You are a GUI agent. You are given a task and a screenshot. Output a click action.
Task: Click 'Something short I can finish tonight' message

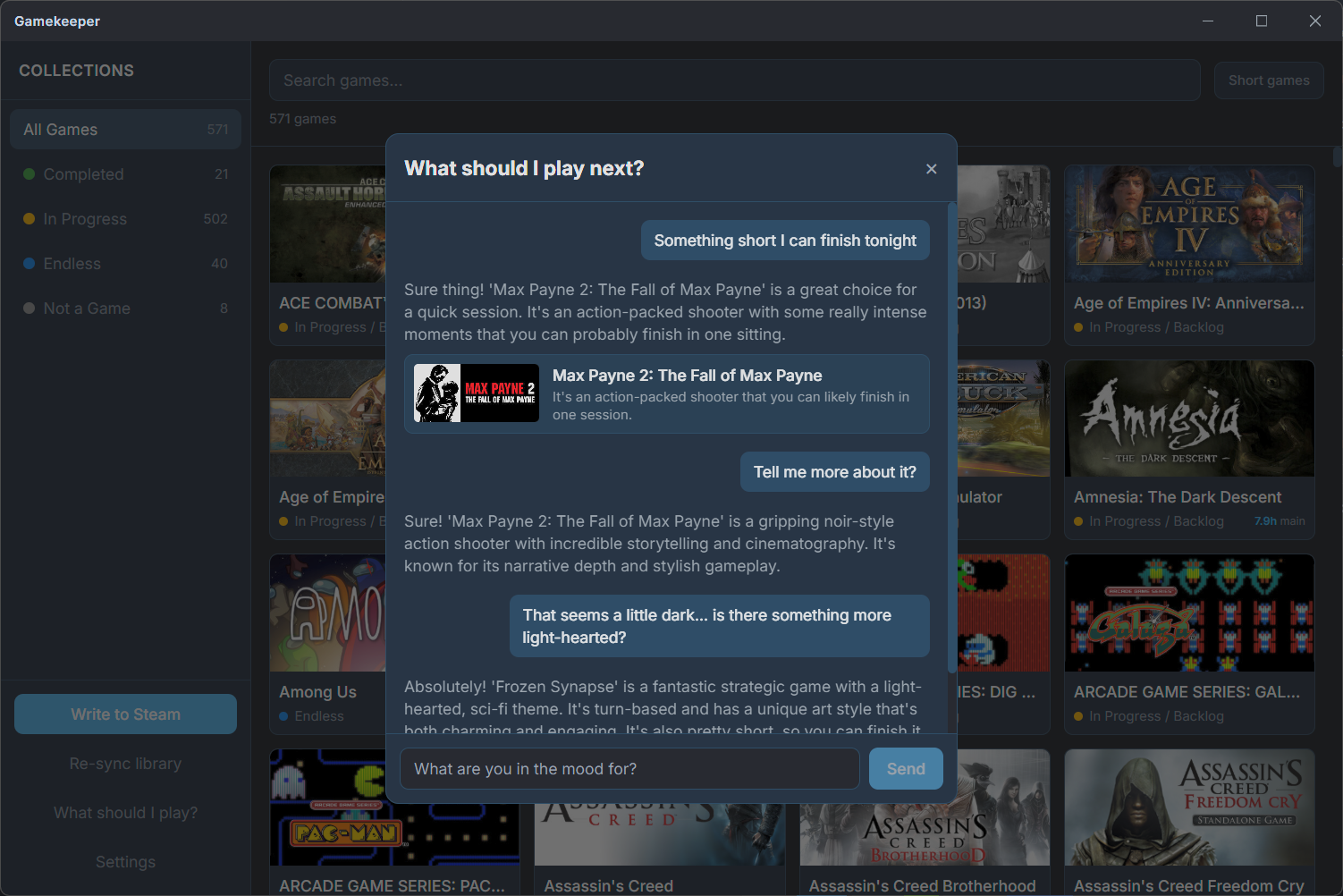tap(785, 241)
